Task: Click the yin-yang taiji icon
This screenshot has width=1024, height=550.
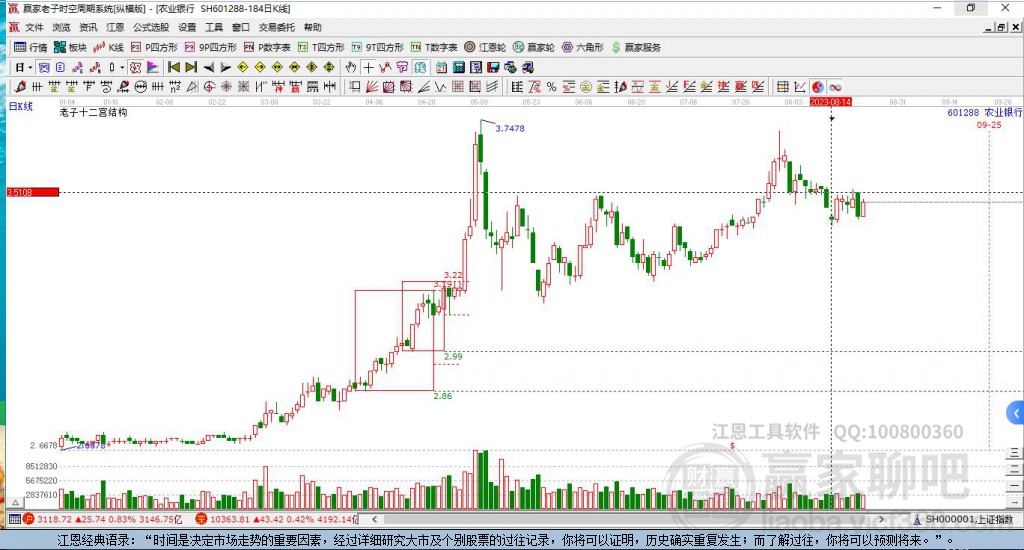Action: (x=818, y=87)
